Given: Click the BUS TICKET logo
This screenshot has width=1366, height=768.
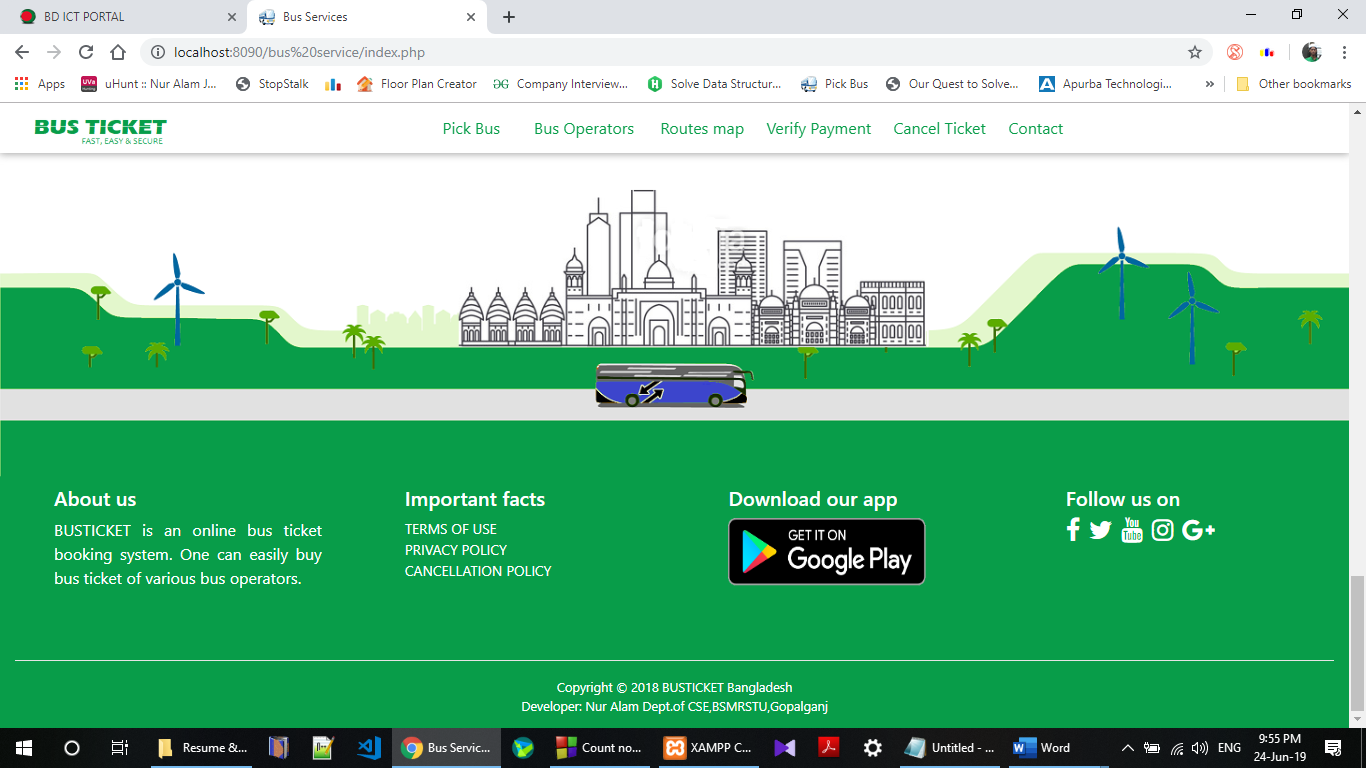Looking at the screenshot, I should click(100, 130).
